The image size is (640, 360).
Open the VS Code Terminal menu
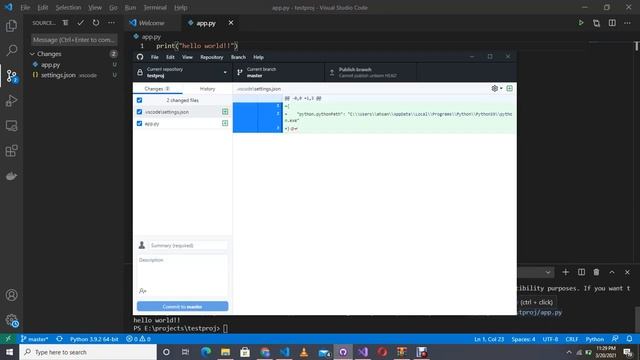155,7
